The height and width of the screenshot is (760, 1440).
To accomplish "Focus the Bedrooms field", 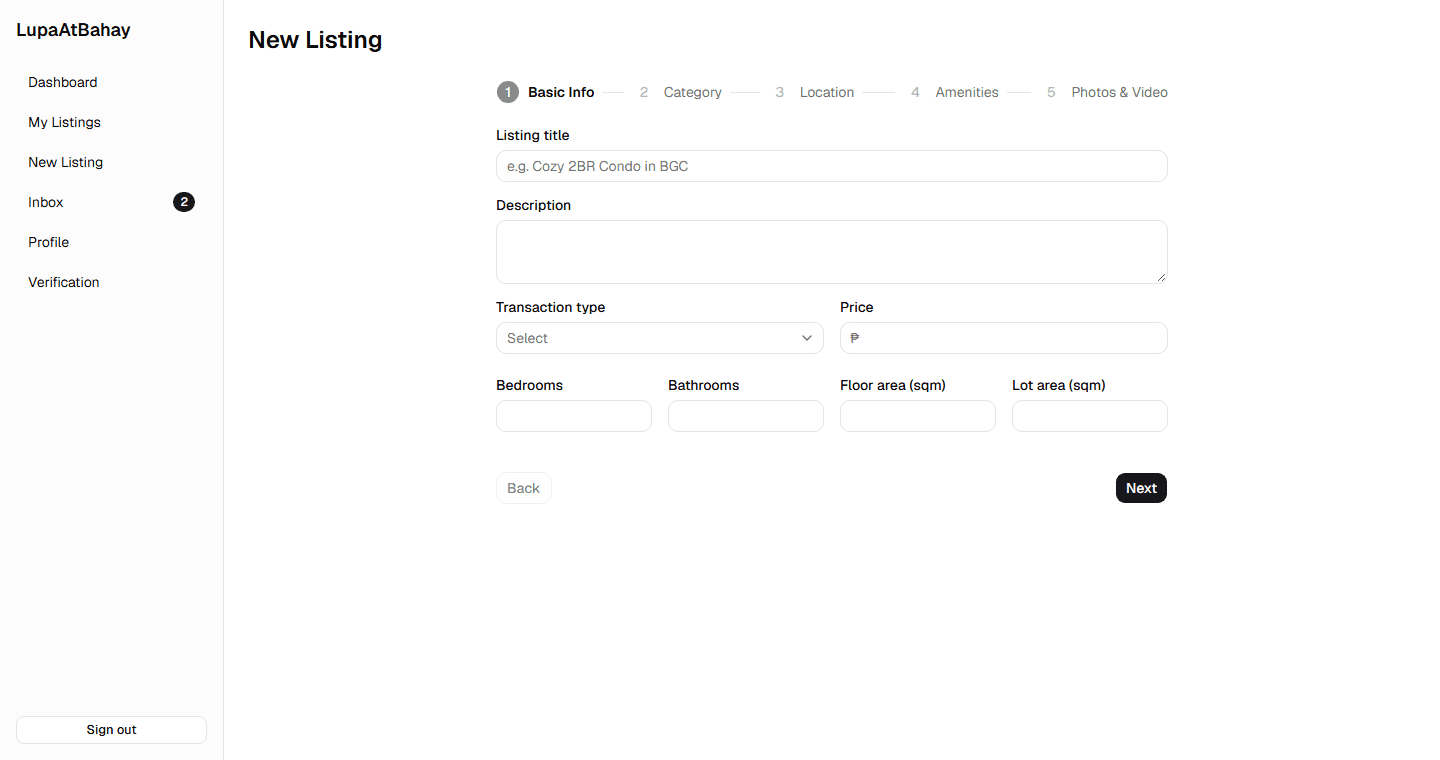I will [x=574, y=416].
